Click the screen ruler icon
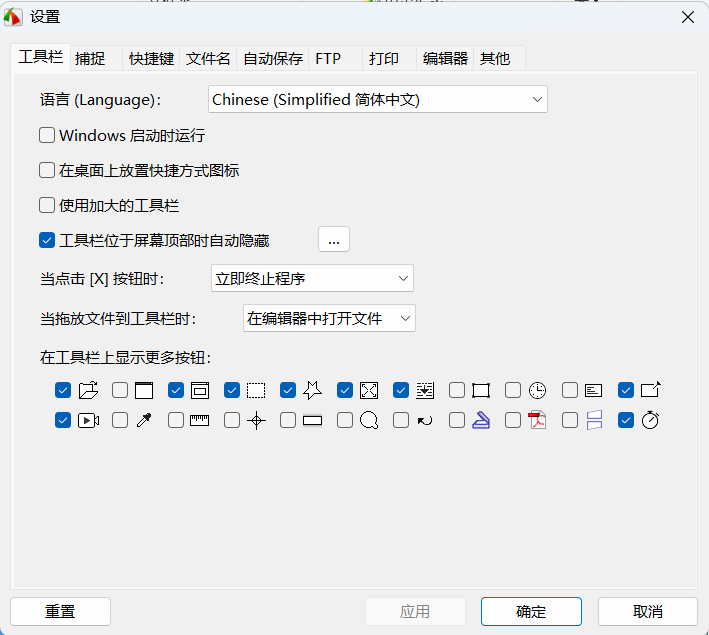The image size is (709, 635). (199, 421)
